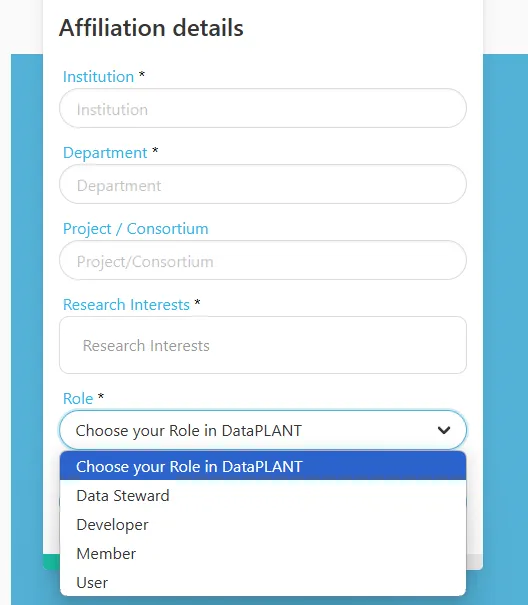Click the chevron arrow in Role dropdown

point(444,430)
